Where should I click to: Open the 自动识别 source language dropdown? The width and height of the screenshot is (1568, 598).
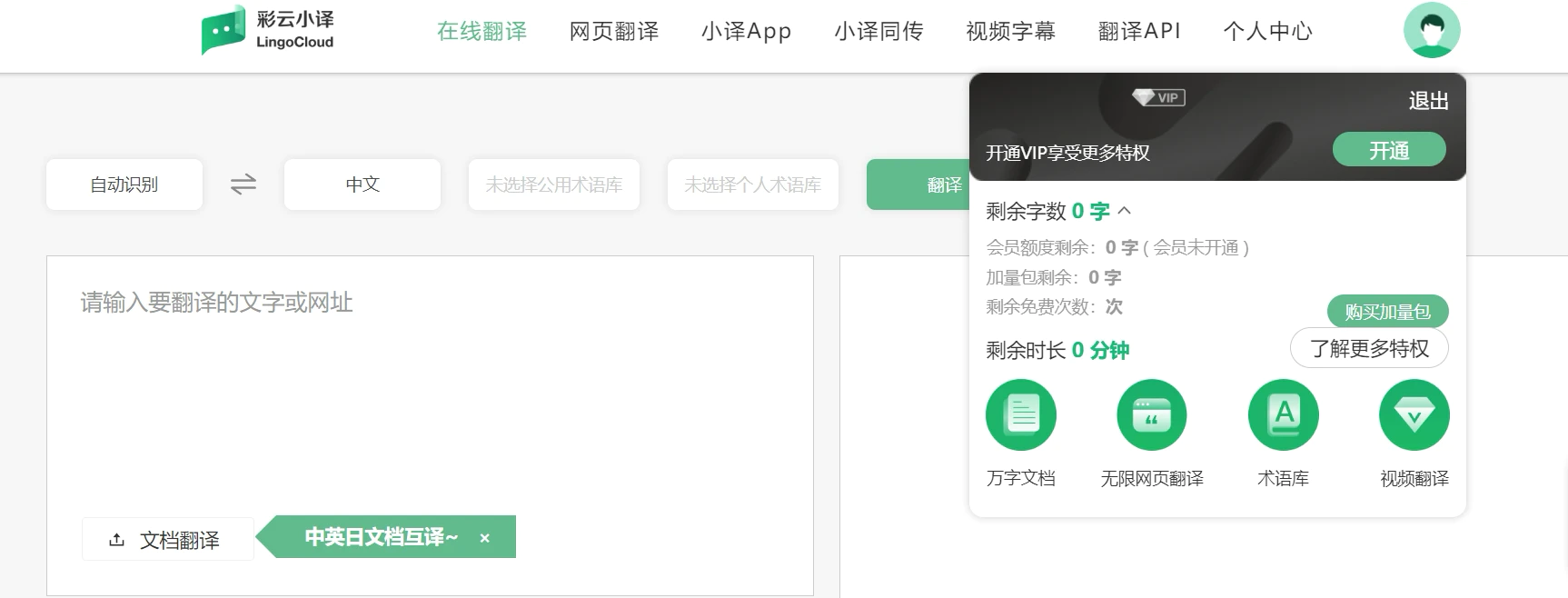(124, 184)
